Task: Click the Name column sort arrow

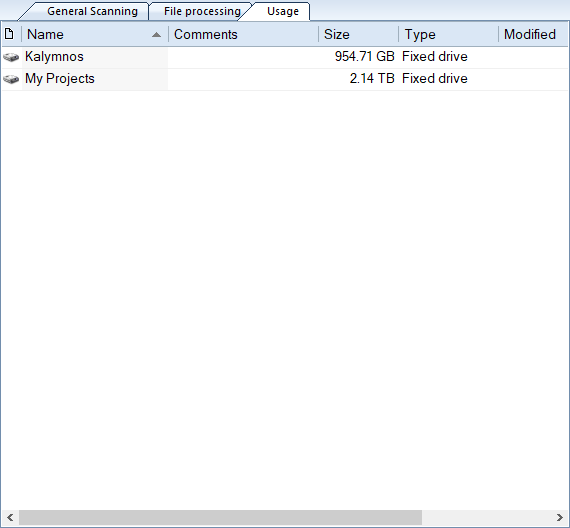Action: [x=156, y=35]
